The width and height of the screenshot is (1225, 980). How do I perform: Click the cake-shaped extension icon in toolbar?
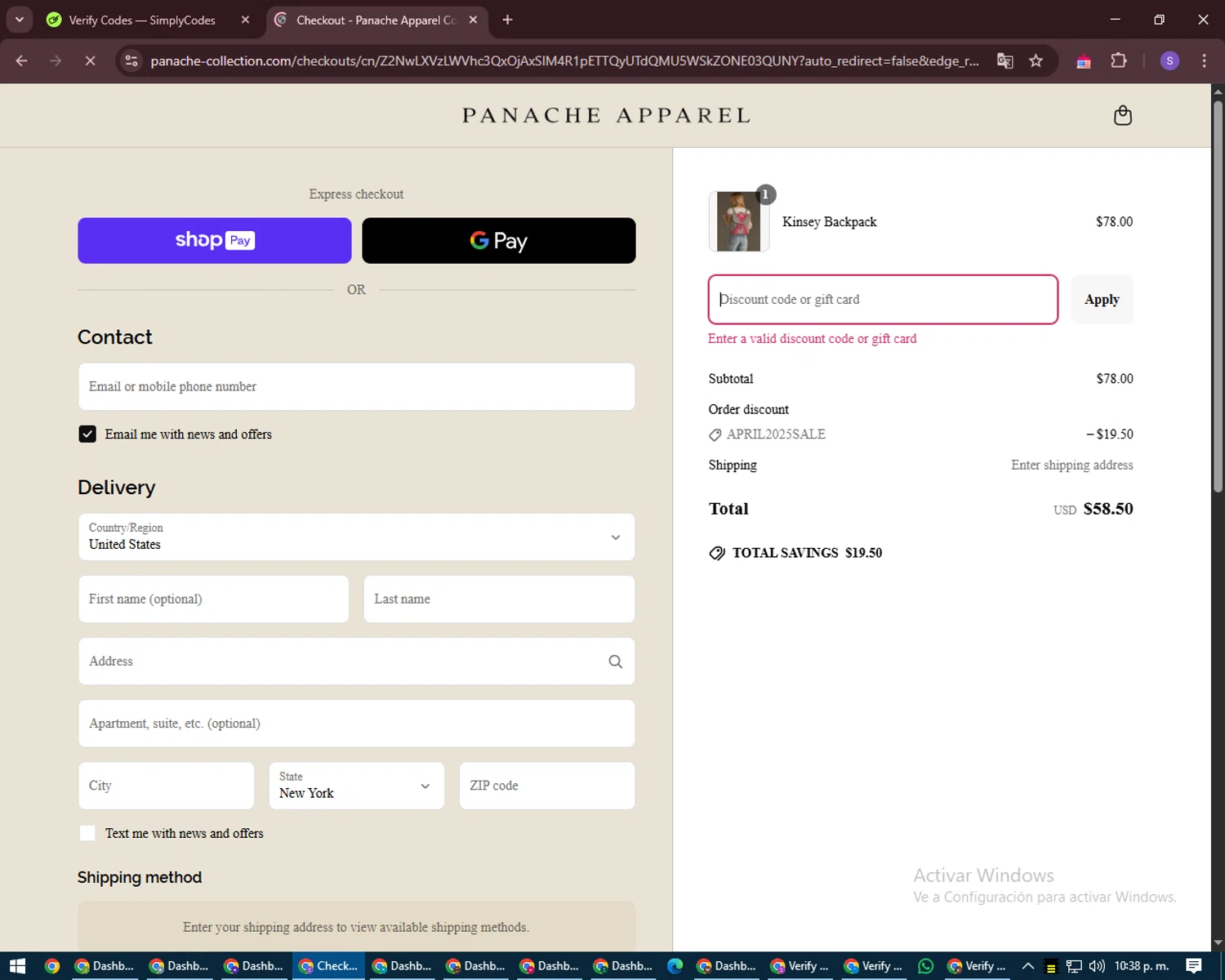coord(1084,60)
